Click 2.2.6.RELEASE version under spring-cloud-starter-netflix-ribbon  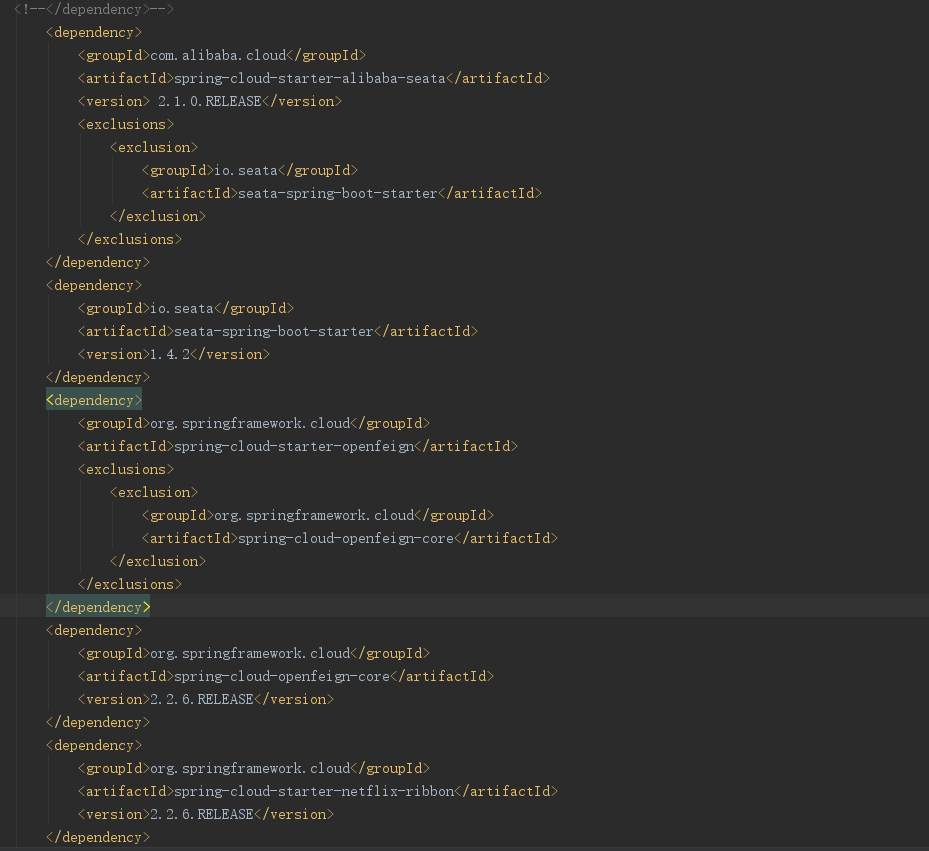206,815
